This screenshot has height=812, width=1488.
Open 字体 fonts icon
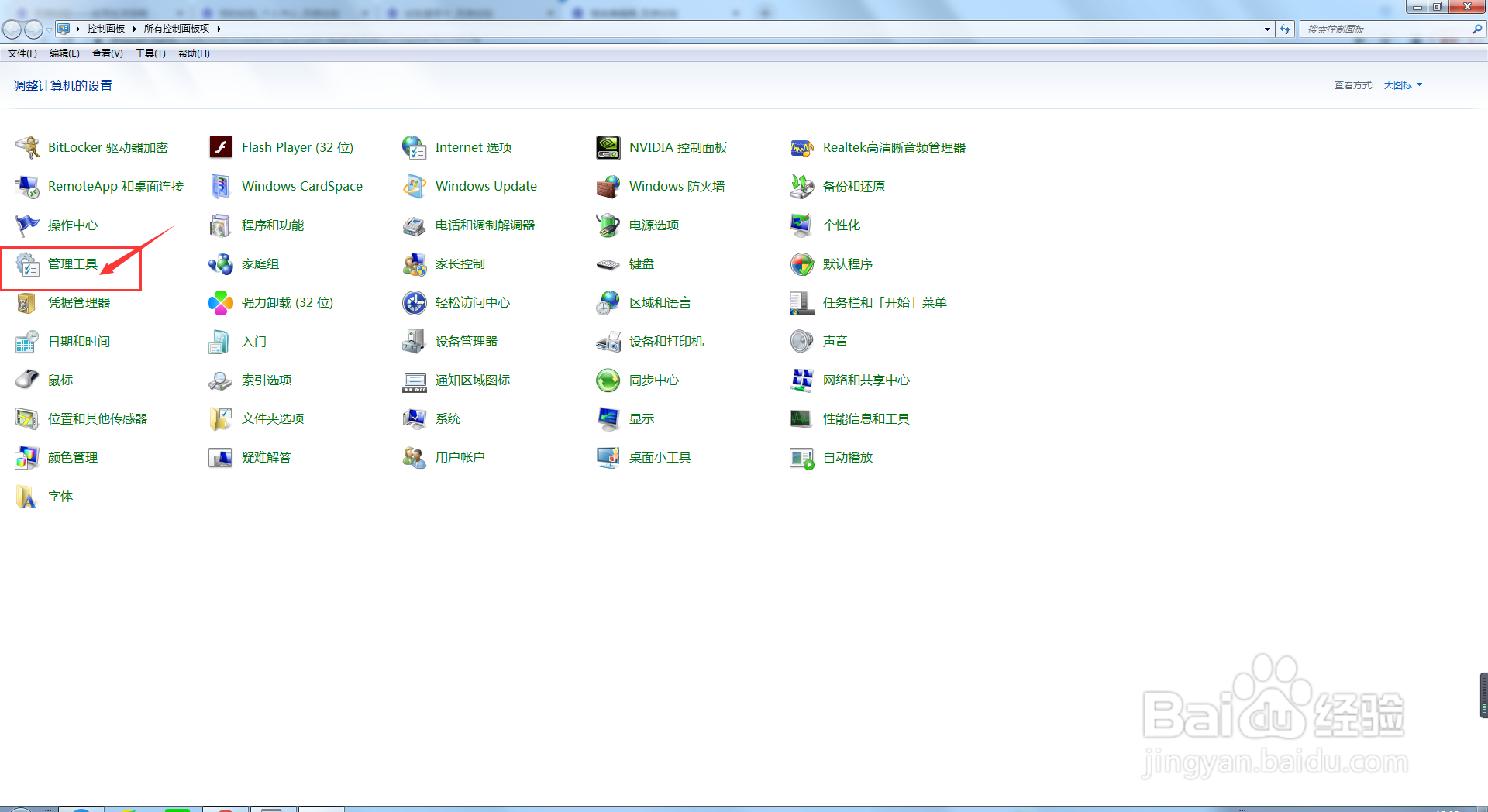point(27,496)
